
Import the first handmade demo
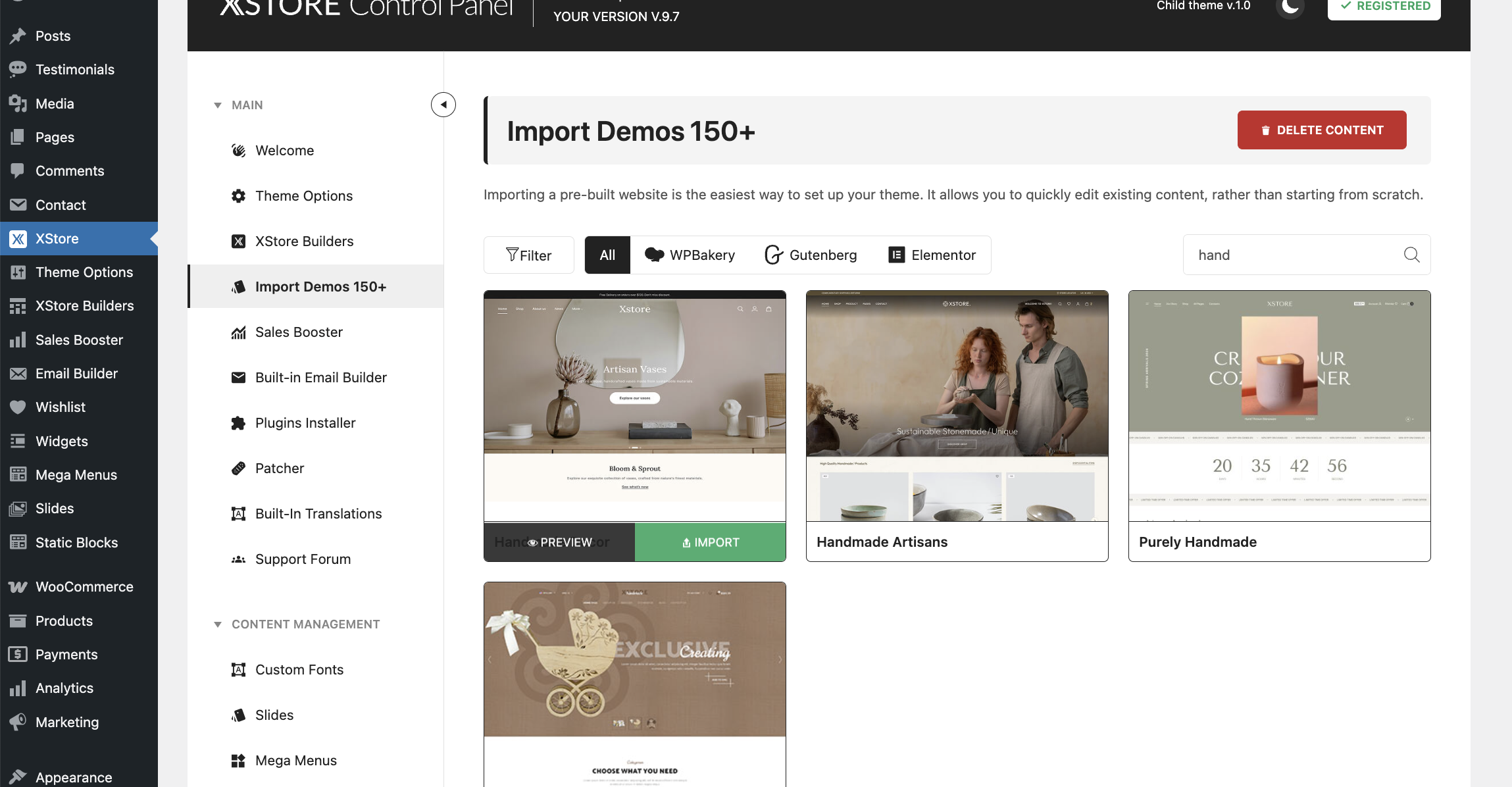[x=710, y=542]
